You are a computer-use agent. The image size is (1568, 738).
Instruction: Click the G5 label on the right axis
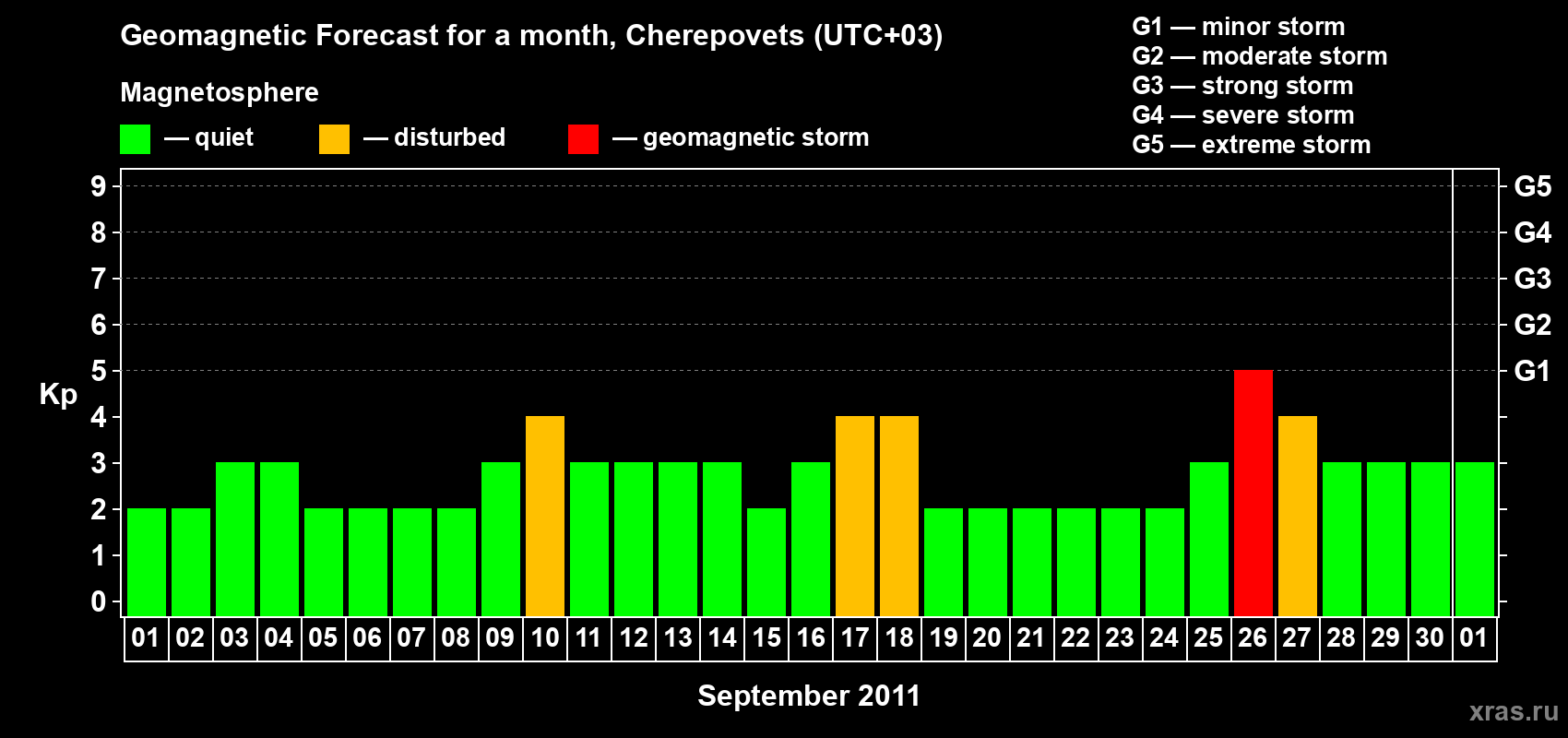(x=1532, y=186)
